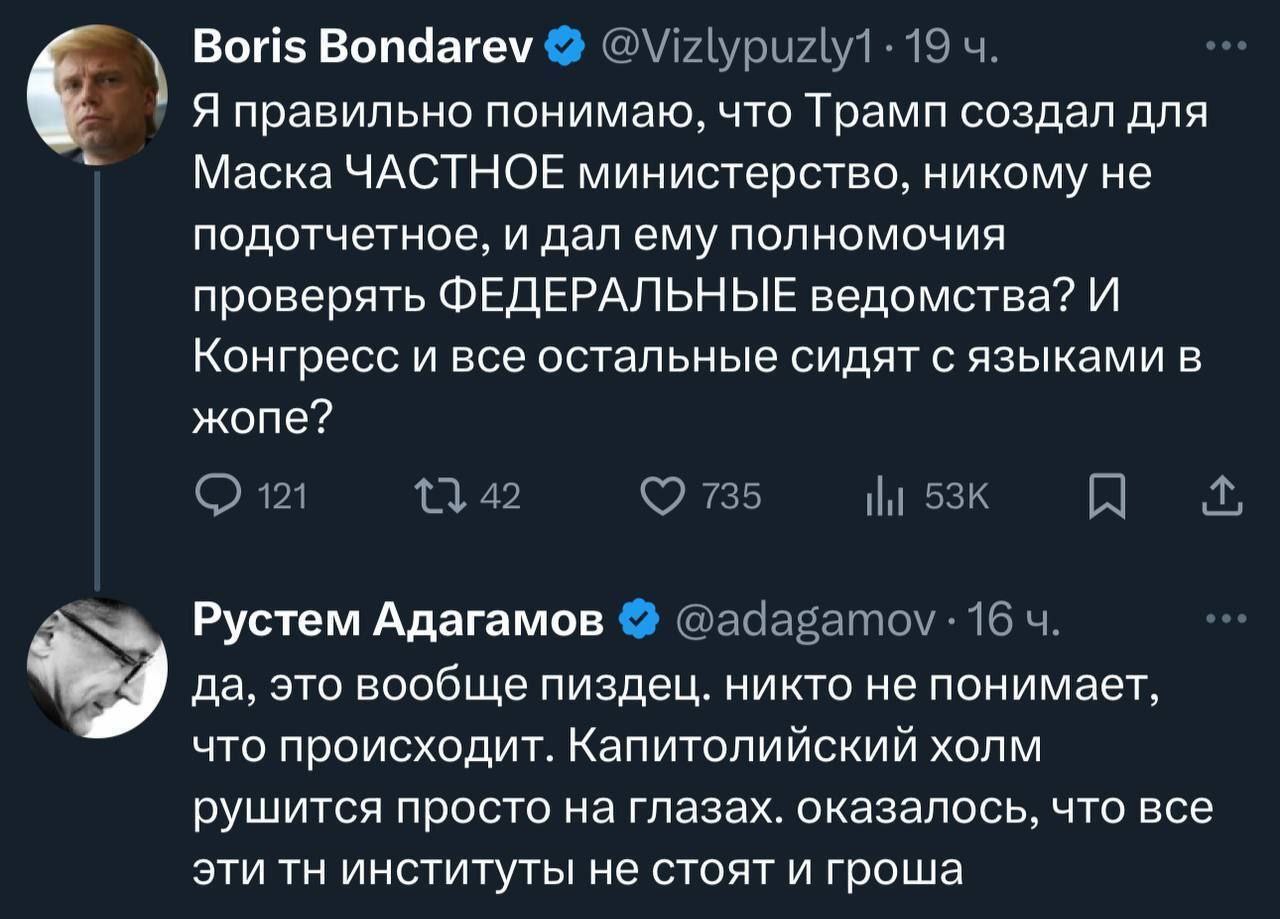This screenshot has height=919, width=1280.
Task: Click Рустем Адагамов's profile avatar
Action: (95, 666)
